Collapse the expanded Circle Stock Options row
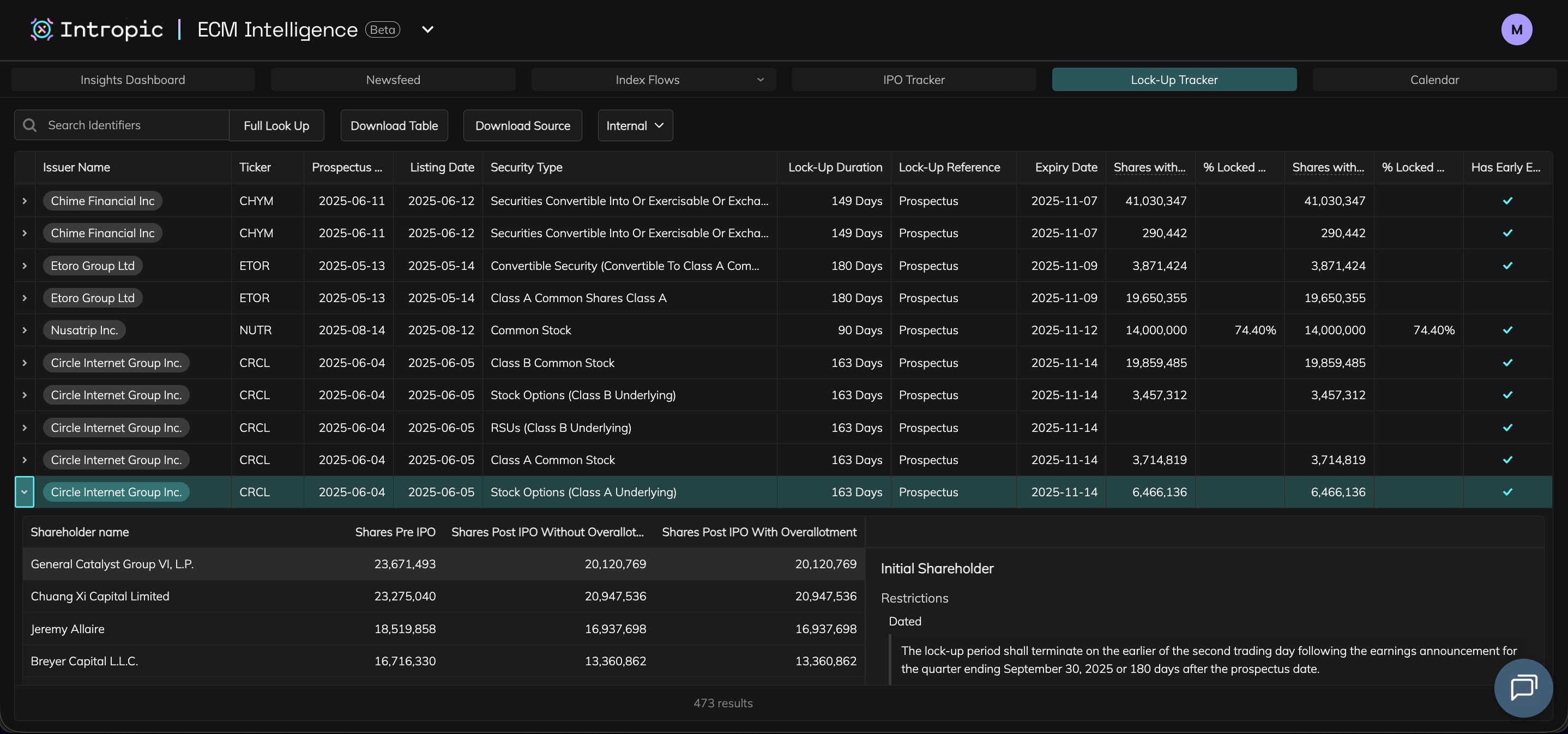This screenshot has height=734, width=1568. [x=25, y=492]
